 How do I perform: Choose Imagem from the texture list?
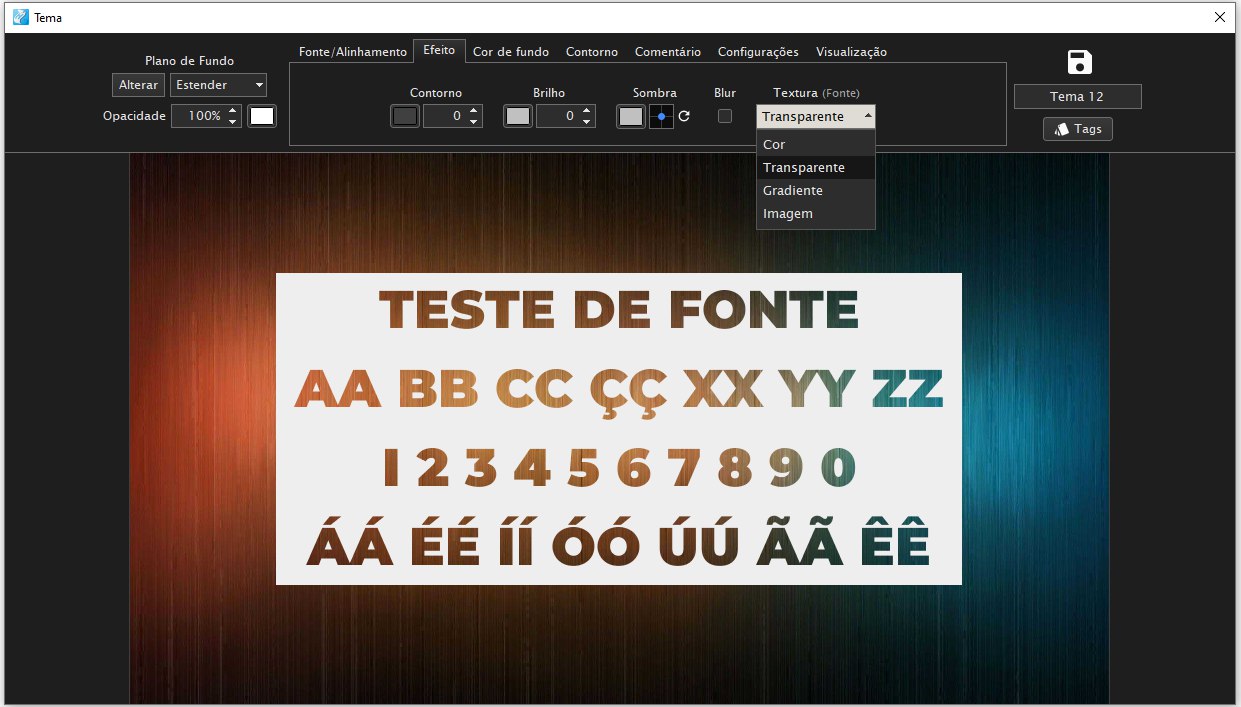(788, 213)
